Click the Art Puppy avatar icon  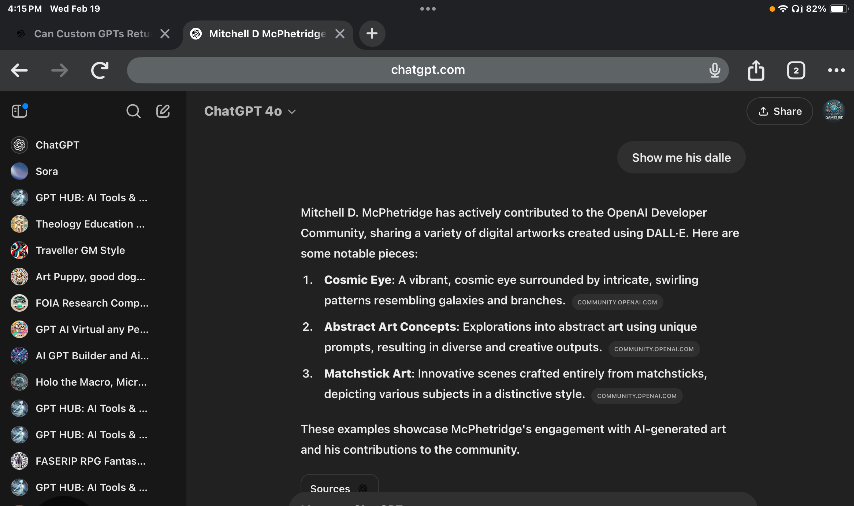click(20, 277)
